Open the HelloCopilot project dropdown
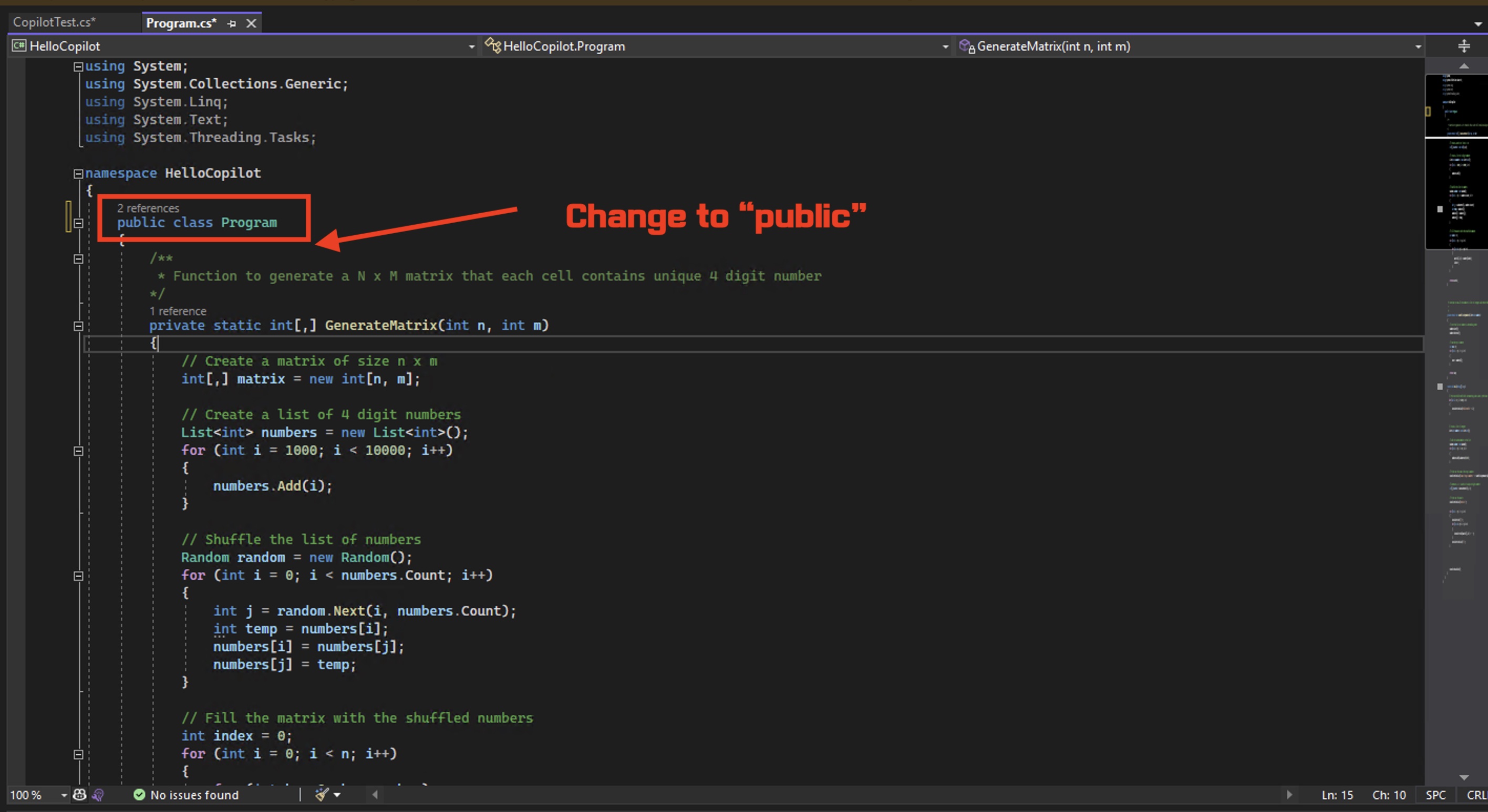Image resolution: width=1488 pixels, height=812 pixels. pos(471,46)
